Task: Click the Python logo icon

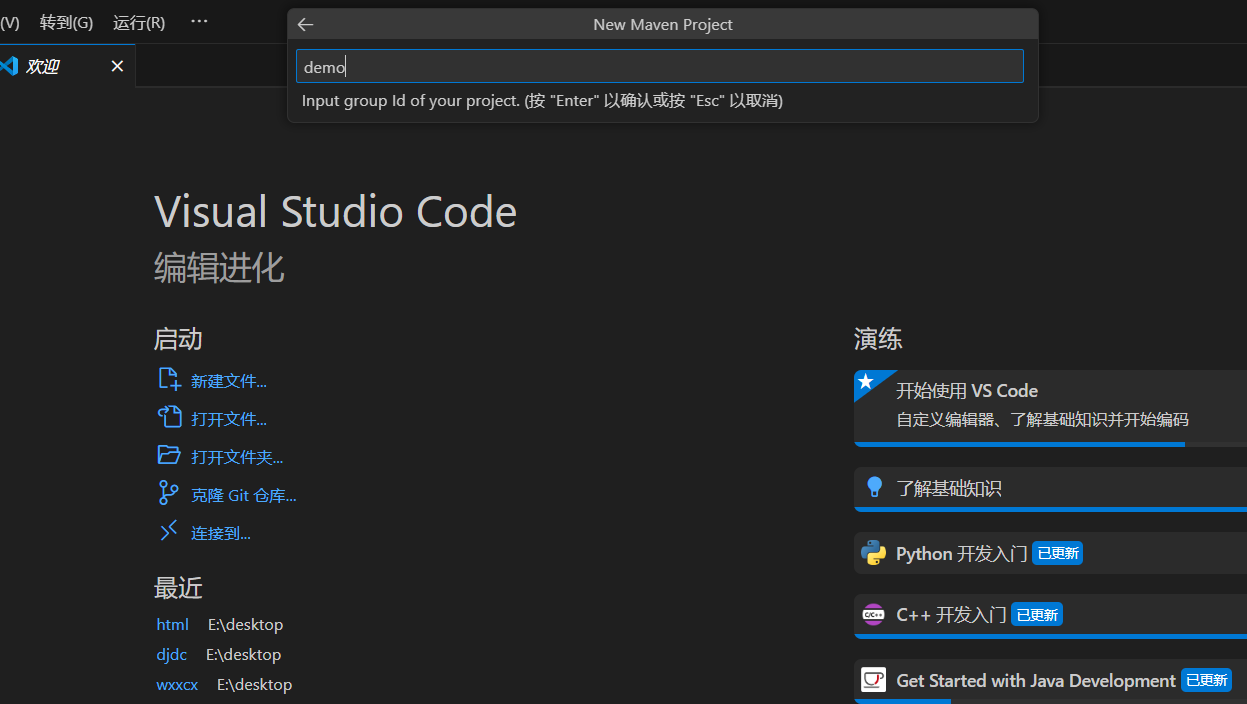Action: 874,553
